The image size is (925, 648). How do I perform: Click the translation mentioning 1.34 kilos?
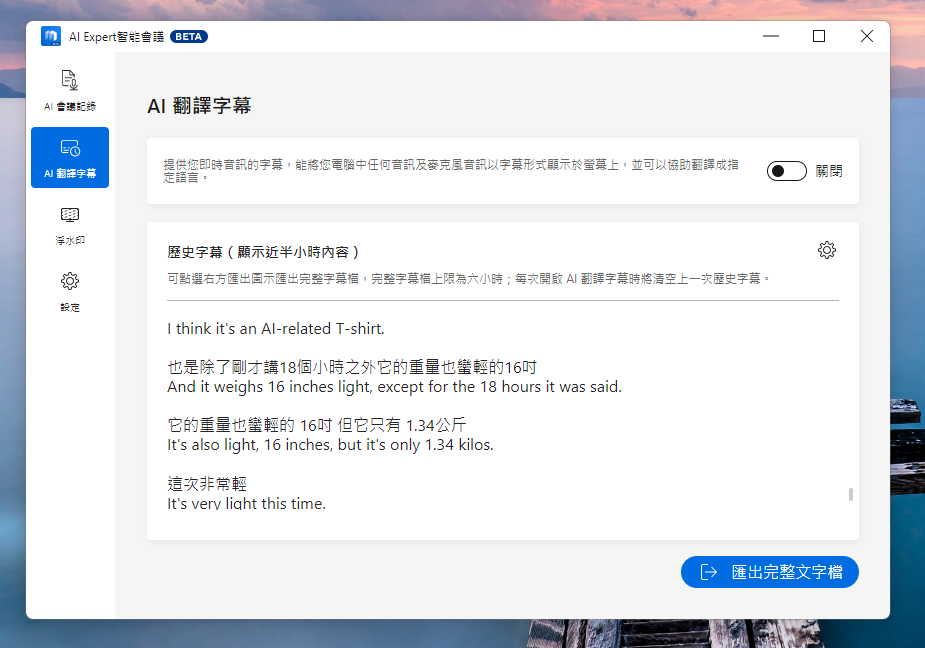(x=330, y=444)
